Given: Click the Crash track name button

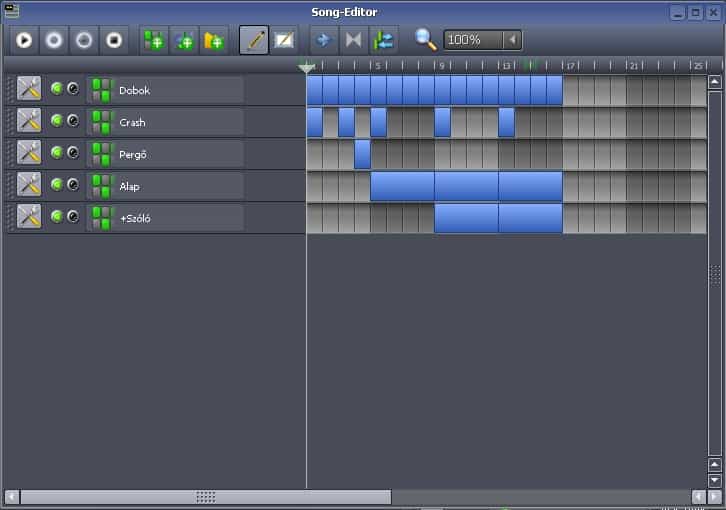Looking at the screenshot, I should click(165, 122).
